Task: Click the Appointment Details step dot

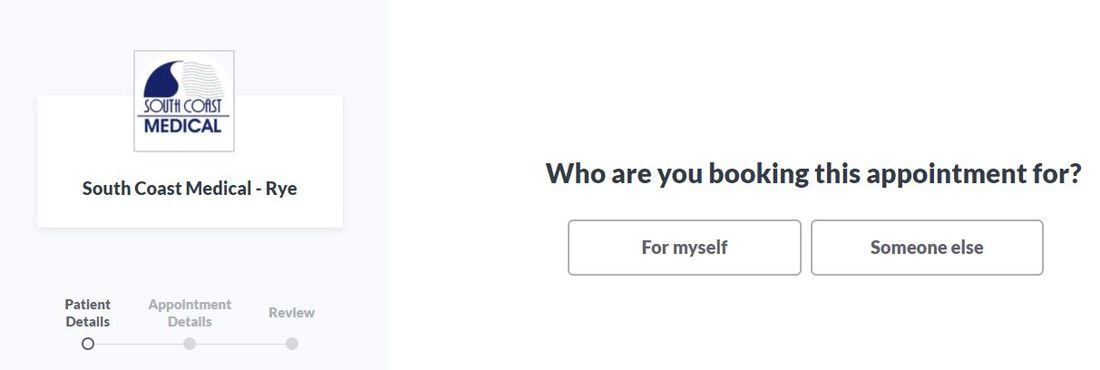Action: (189, 344)
